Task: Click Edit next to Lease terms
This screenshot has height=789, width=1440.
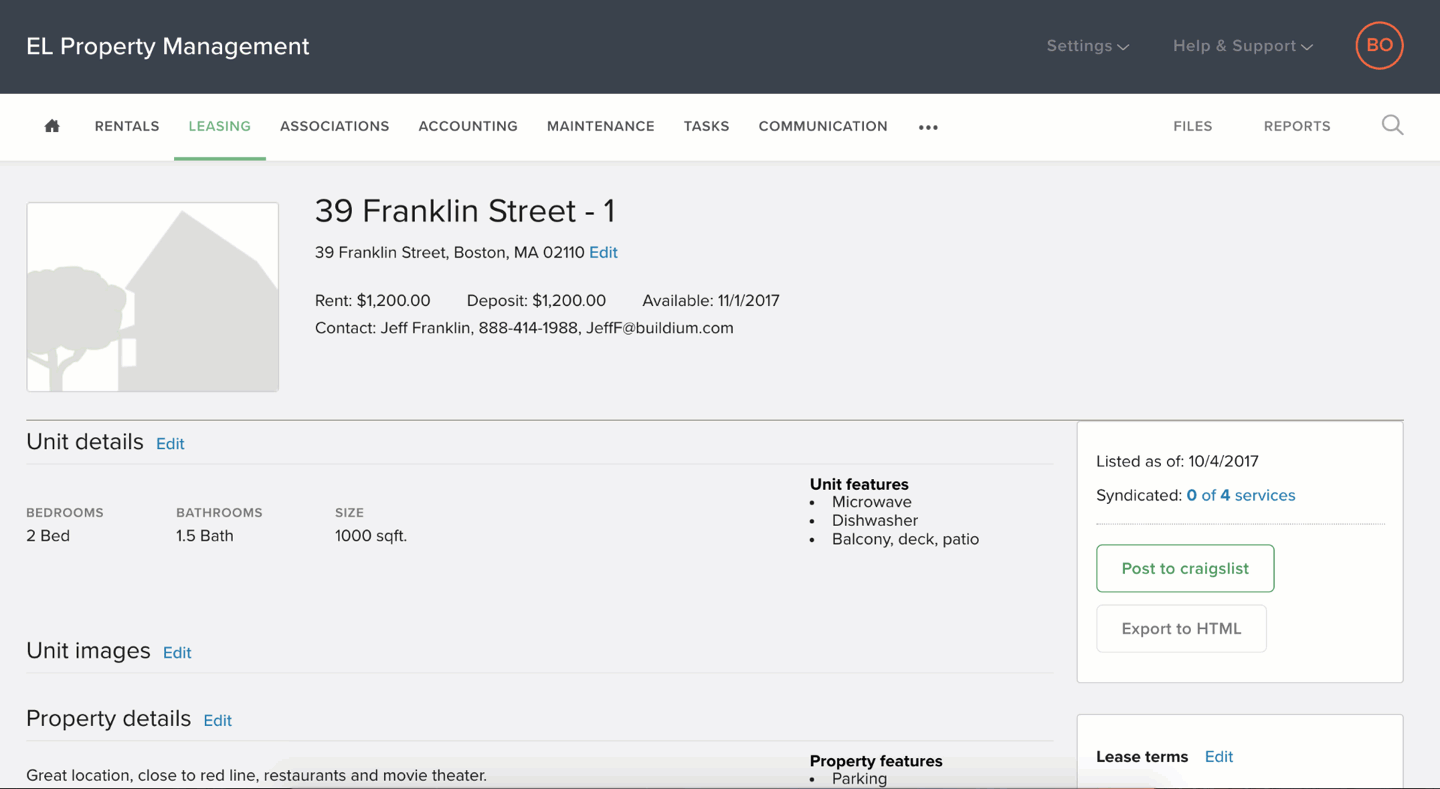Action: [x=1218, y=756]
